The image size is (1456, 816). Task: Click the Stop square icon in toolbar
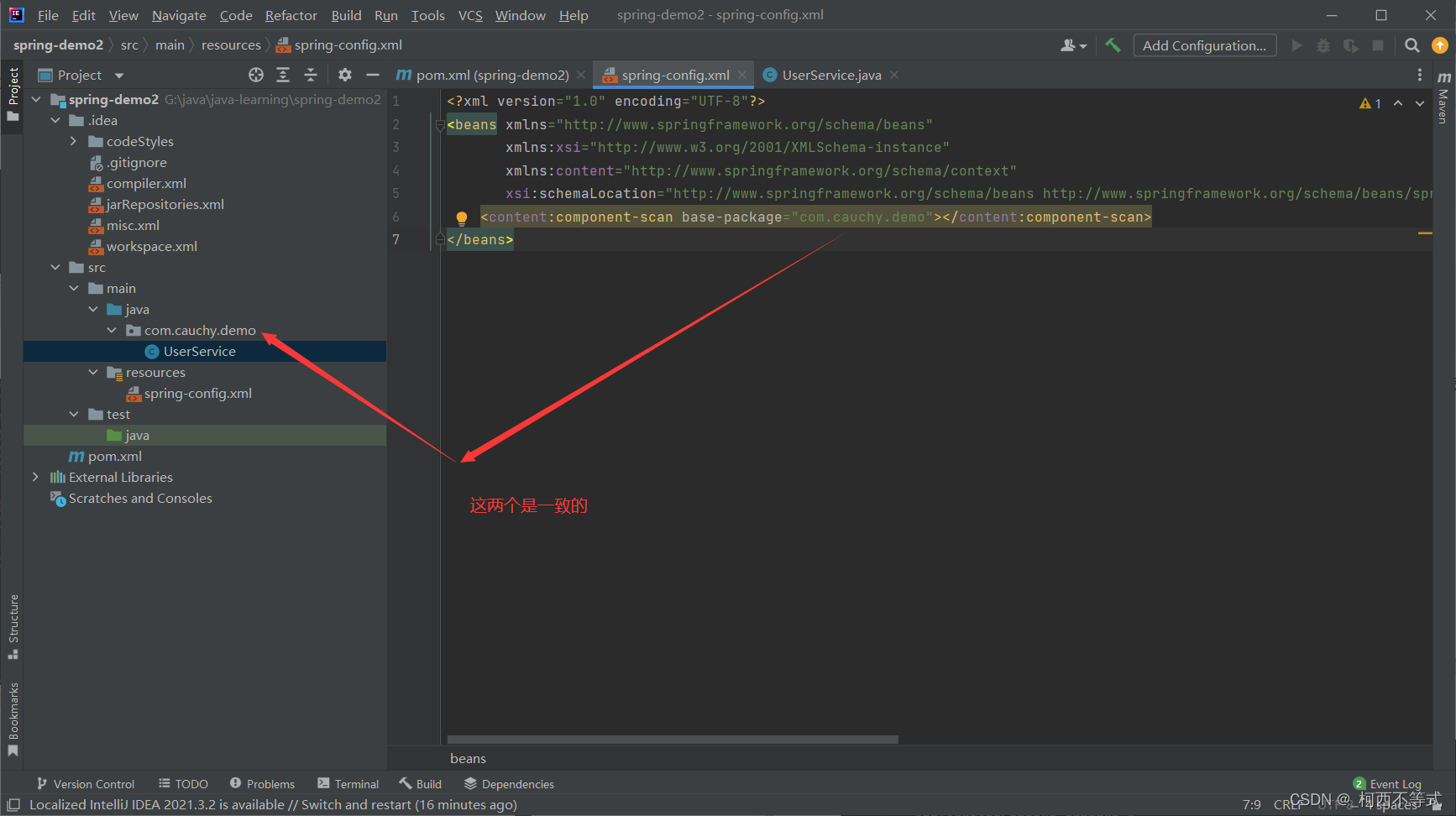(1378, 45)
